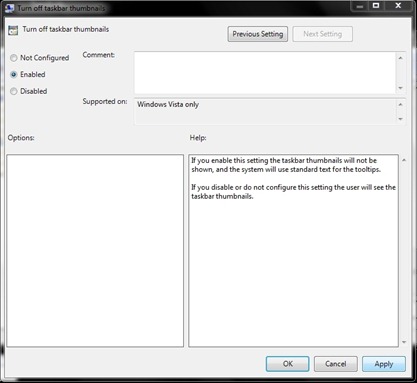Click the 'Supported on:' label

point(105,102)
